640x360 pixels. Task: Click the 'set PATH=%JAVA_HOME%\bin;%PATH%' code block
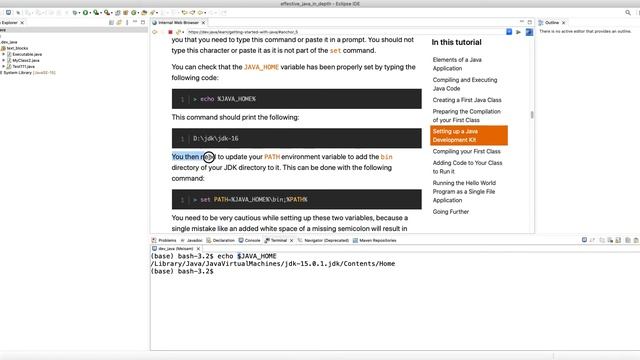pos(296,200)
